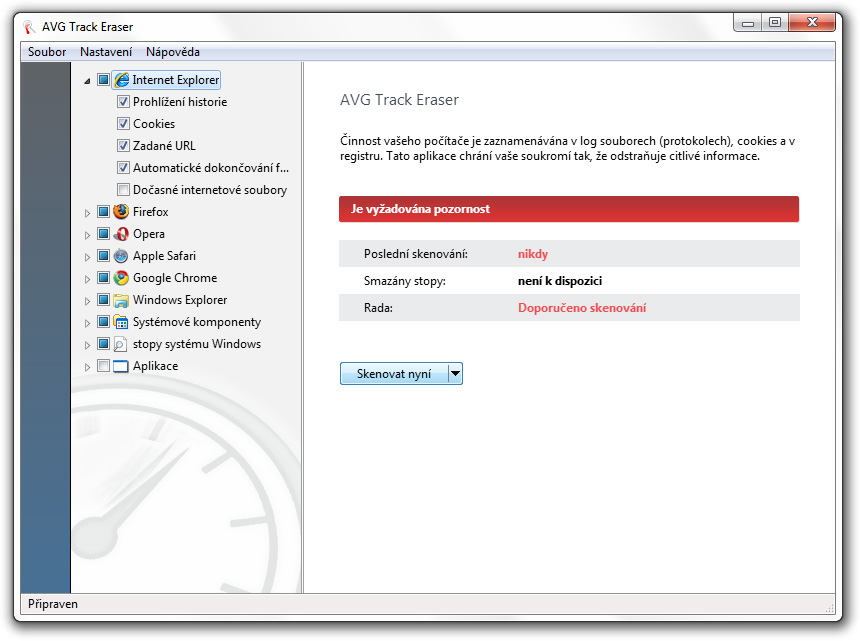Image resolution: width=860 pixels, height=641 pixels.
Task: Click the Firefox browser icon
Action: [x=121, y=212]
